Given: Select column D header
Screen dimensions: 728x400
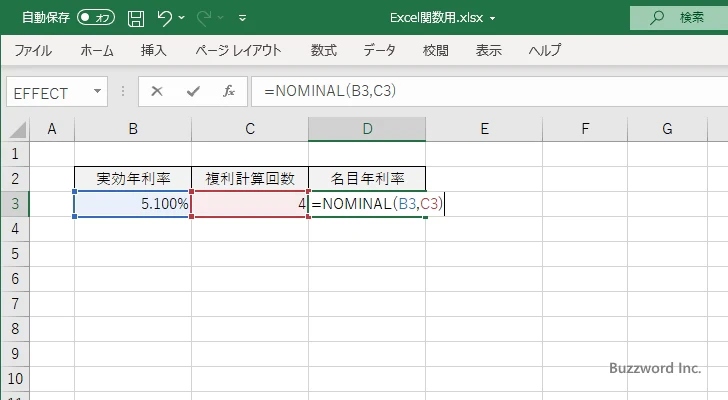Looking at the screenshot, I should pyautogui.click(x=367, y=129).
